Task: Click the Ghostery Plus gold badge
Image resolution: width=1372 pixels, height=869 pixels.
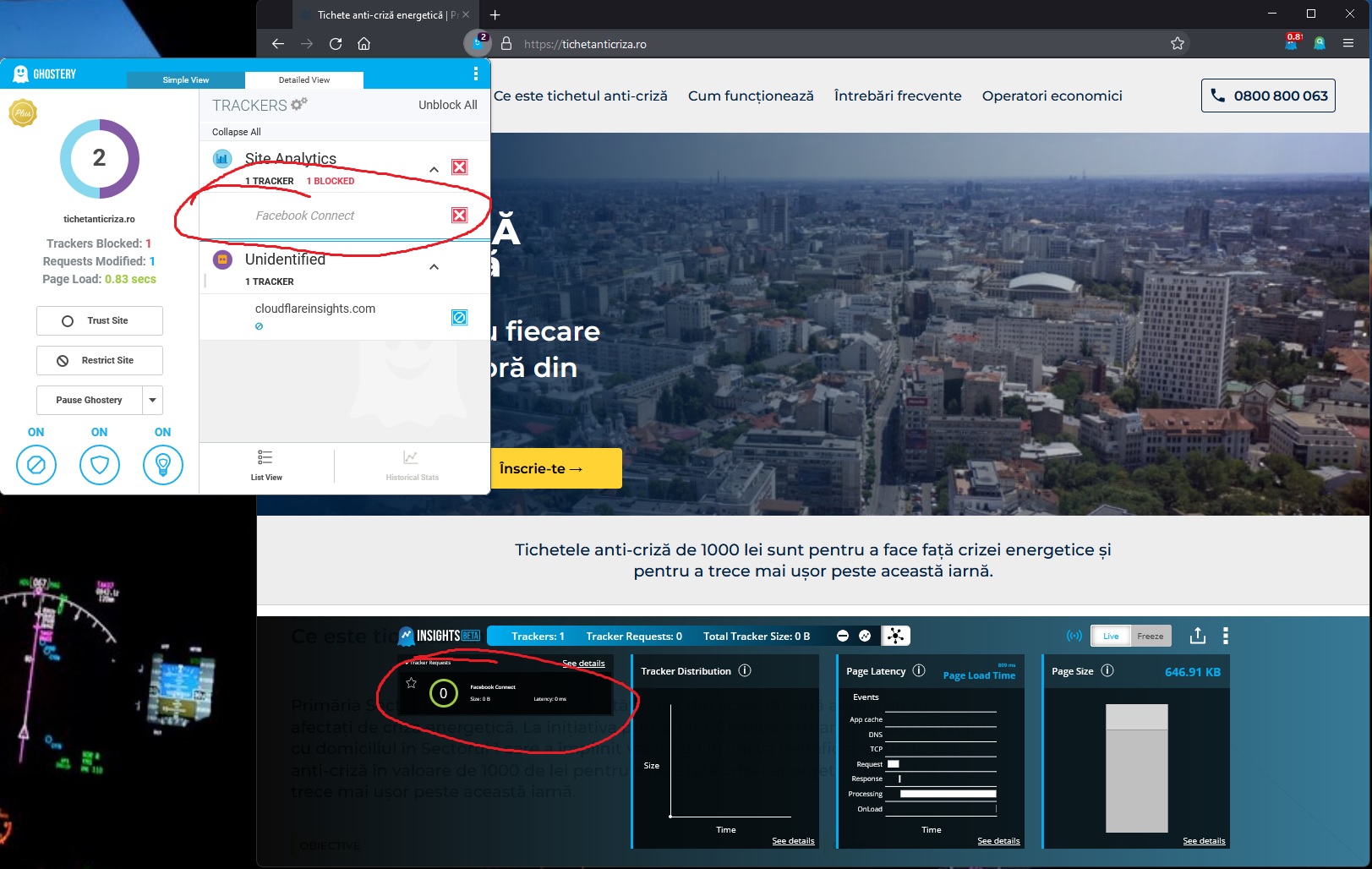Action: (23, 112)
